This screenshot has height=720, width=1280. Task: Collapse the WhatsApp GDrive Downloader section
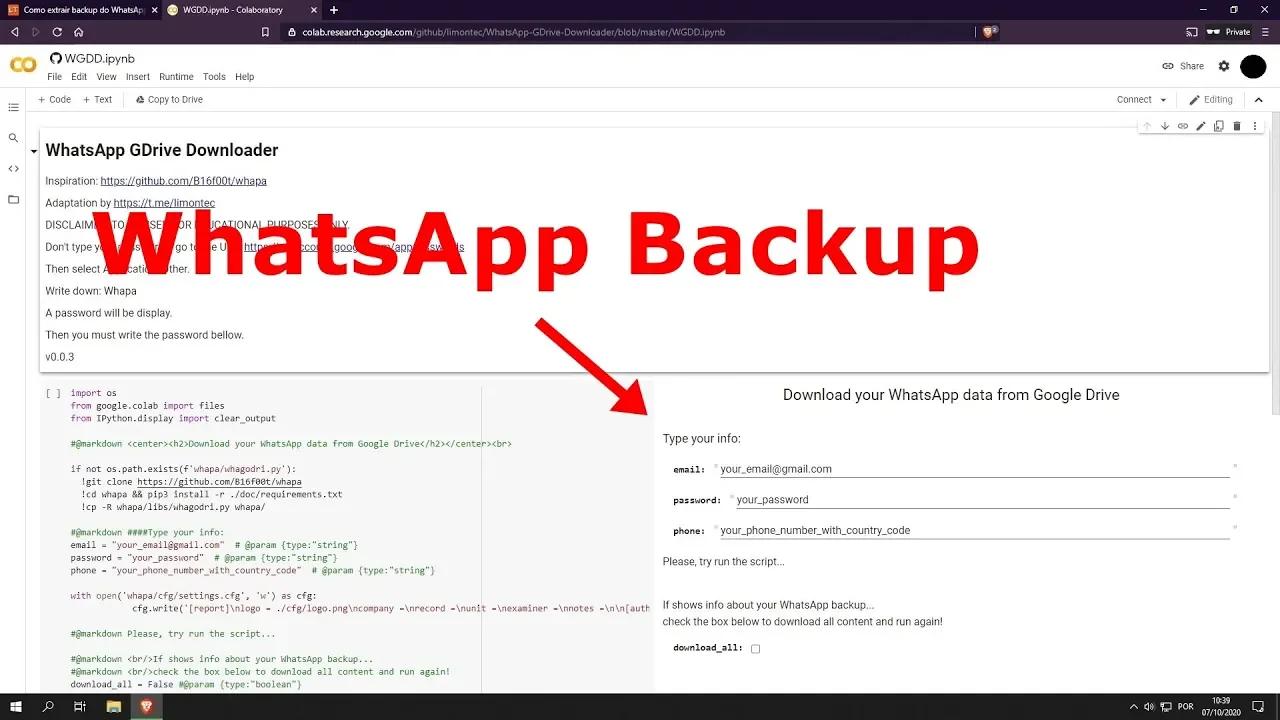coord(33,150)
